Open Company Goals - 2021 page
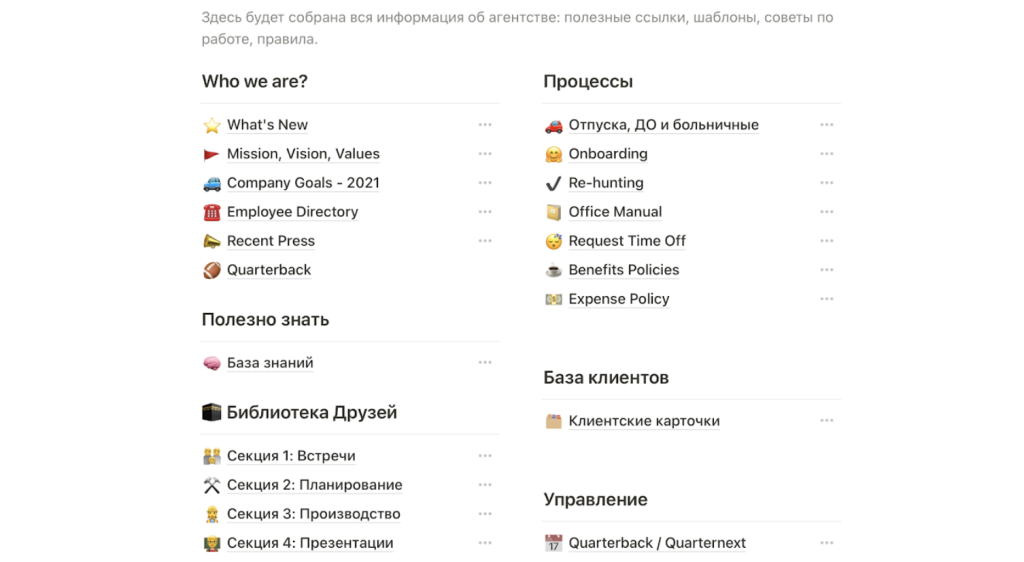This screenshot has height=562, width=1024. coord(303,183)
